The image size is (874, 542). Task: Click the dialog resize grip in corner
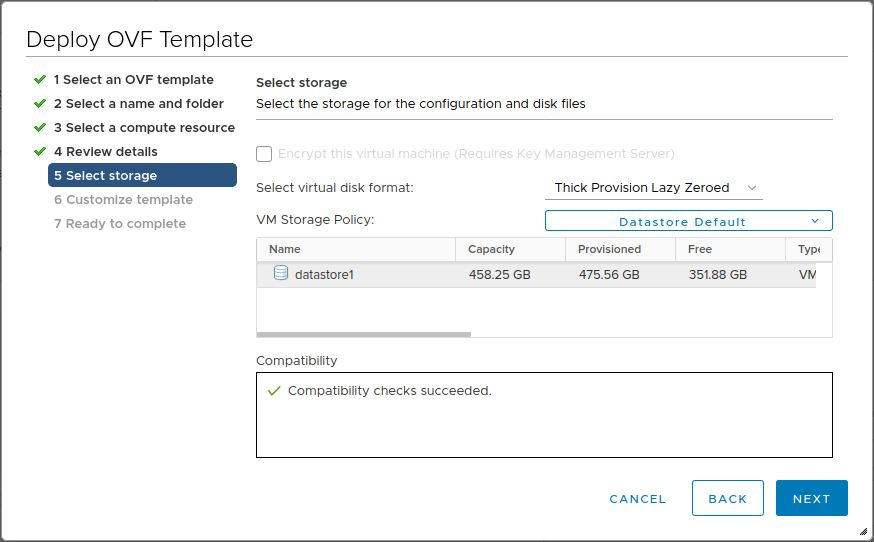(x=863, y=532)
